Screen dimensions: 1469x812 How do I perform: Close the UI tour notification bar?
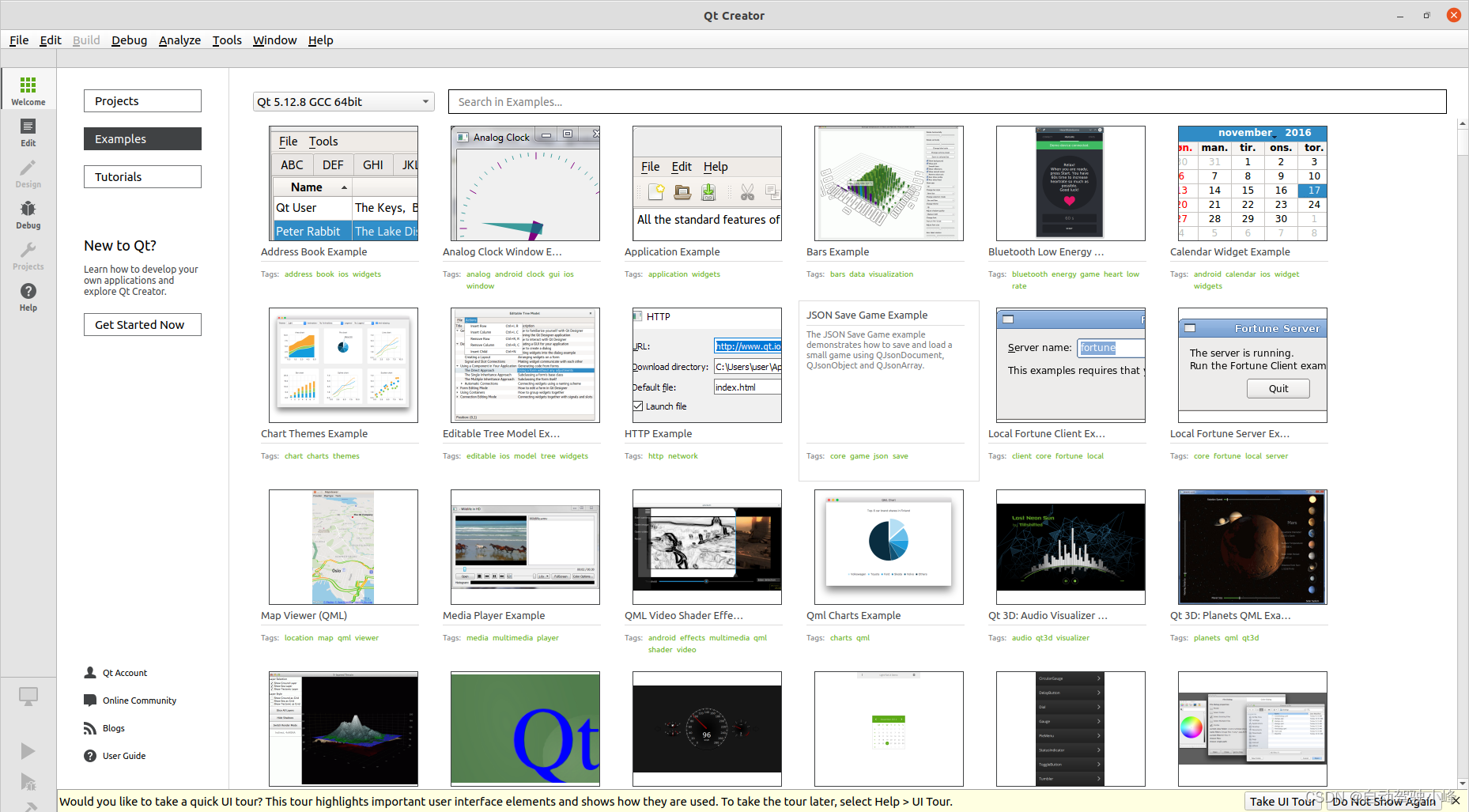pyautogui.click(x=1456, y=801)
